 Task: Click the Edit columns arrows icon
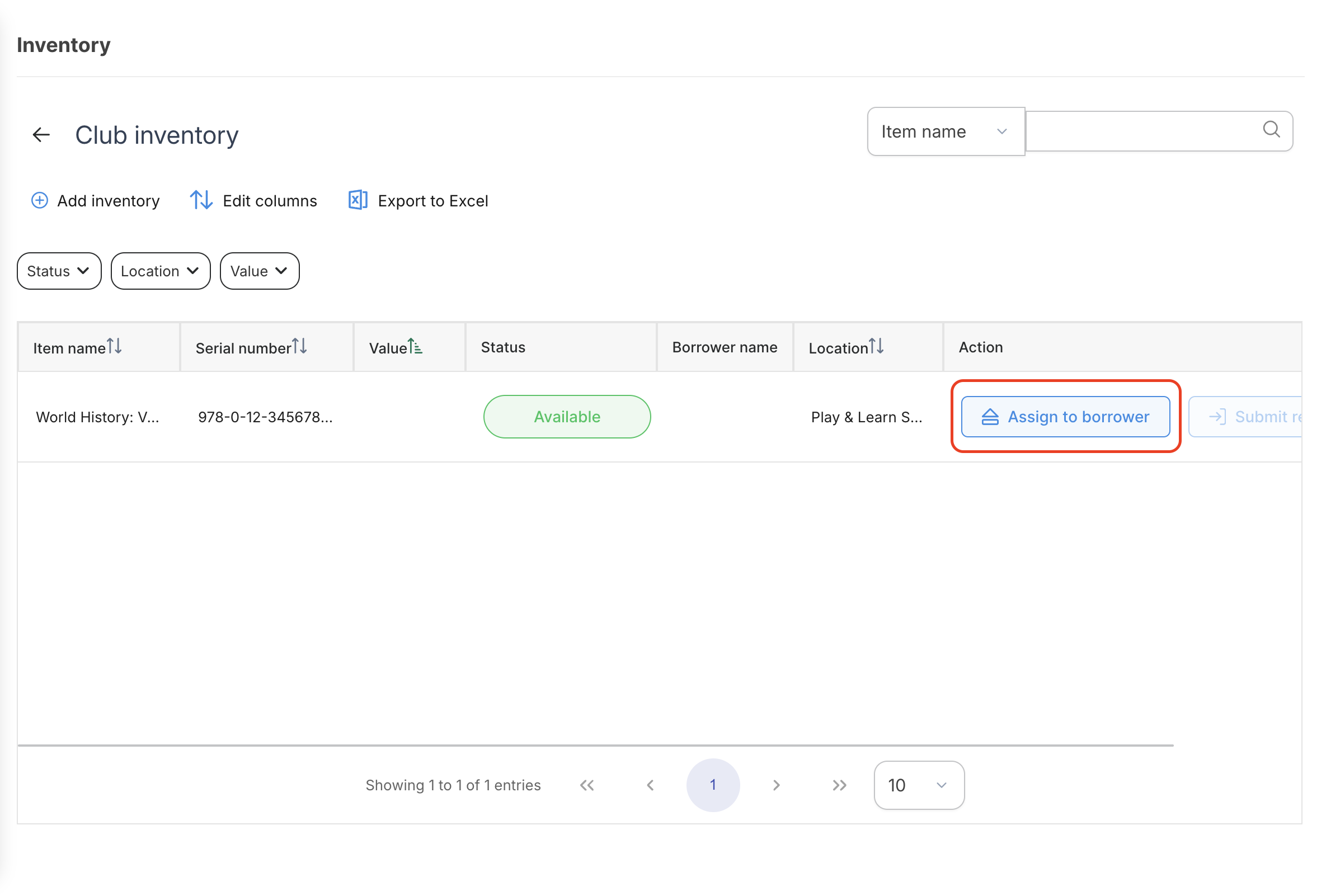(201, 201)
